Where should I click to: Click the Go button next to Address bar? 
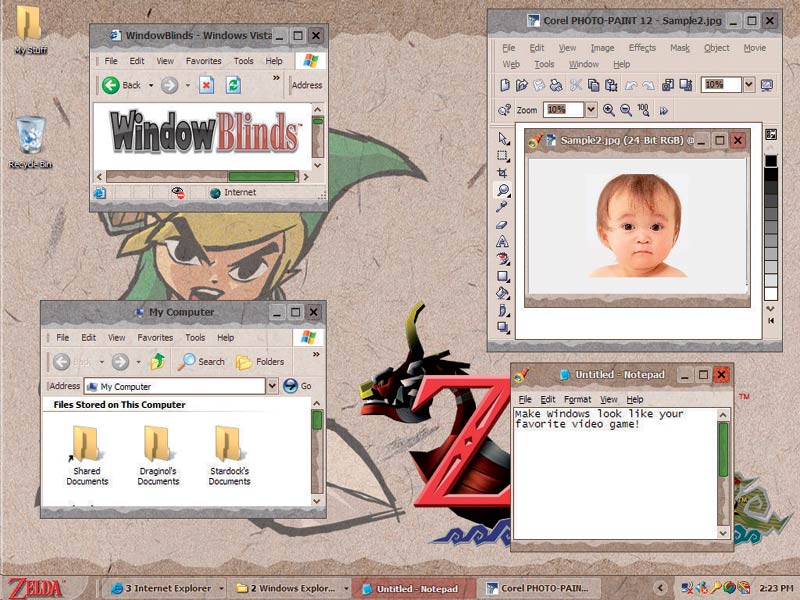(x=297, y=386)
